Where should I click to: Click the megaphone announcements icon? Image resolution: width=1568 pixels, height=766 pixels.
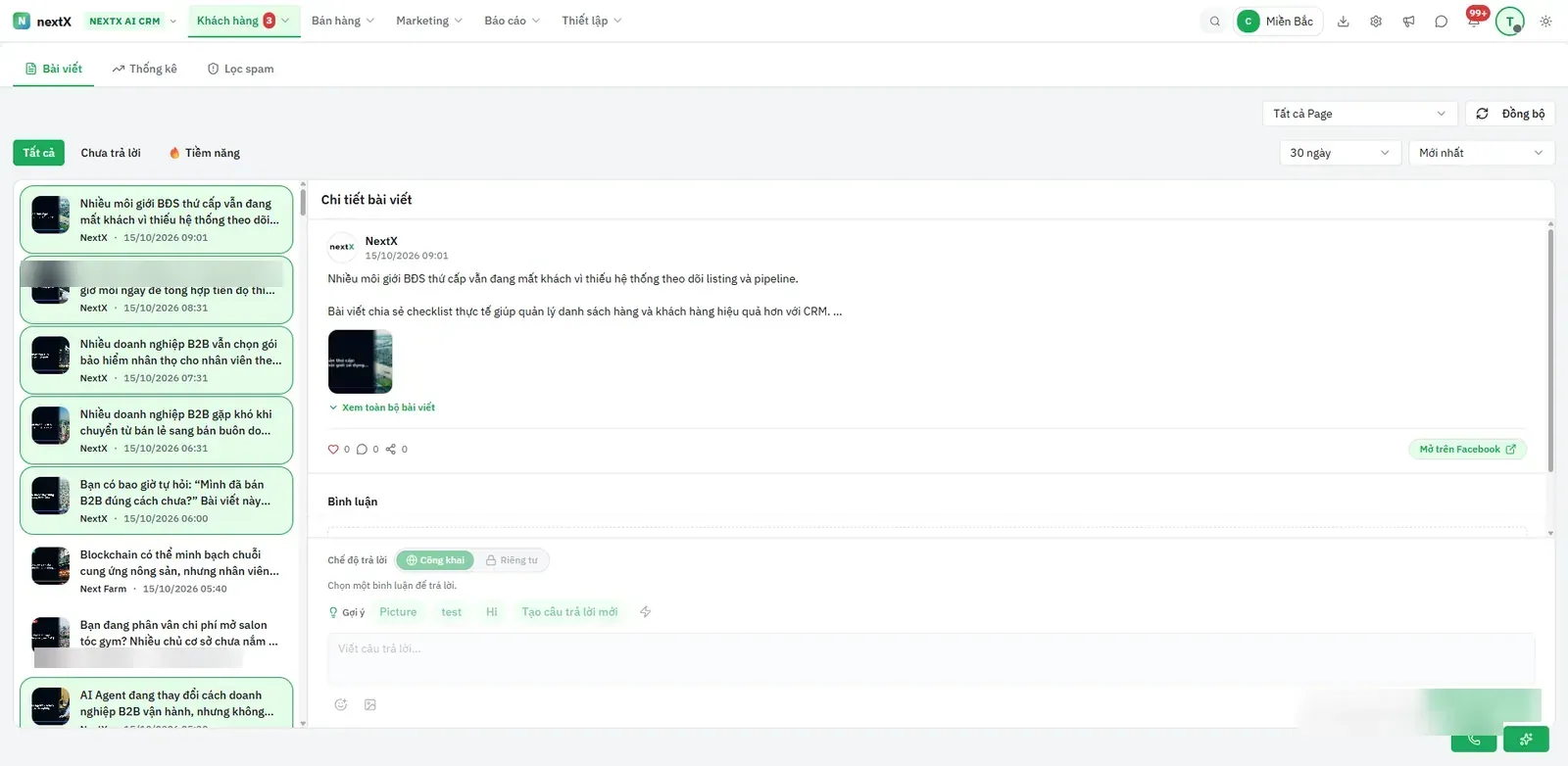1408,22
